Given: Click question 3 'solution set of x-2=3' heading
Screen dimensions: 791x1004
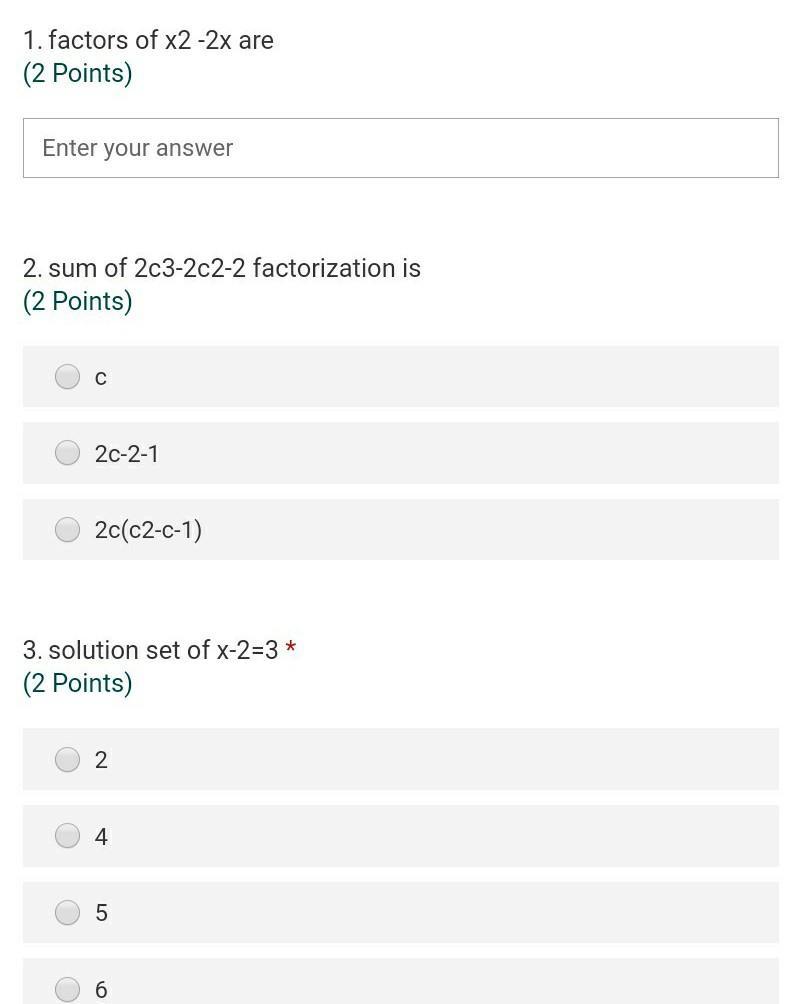Looking at the screenshot, I should pyautogui.click(x=150, y=650).
